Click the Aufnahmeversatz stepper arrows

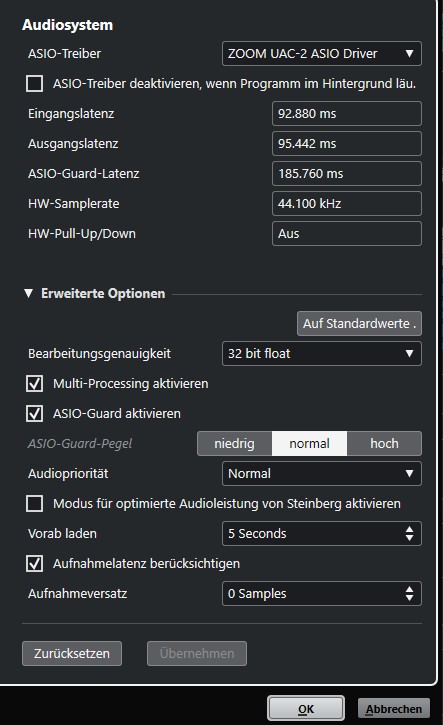pyautogui.click(x=409, y=594)
